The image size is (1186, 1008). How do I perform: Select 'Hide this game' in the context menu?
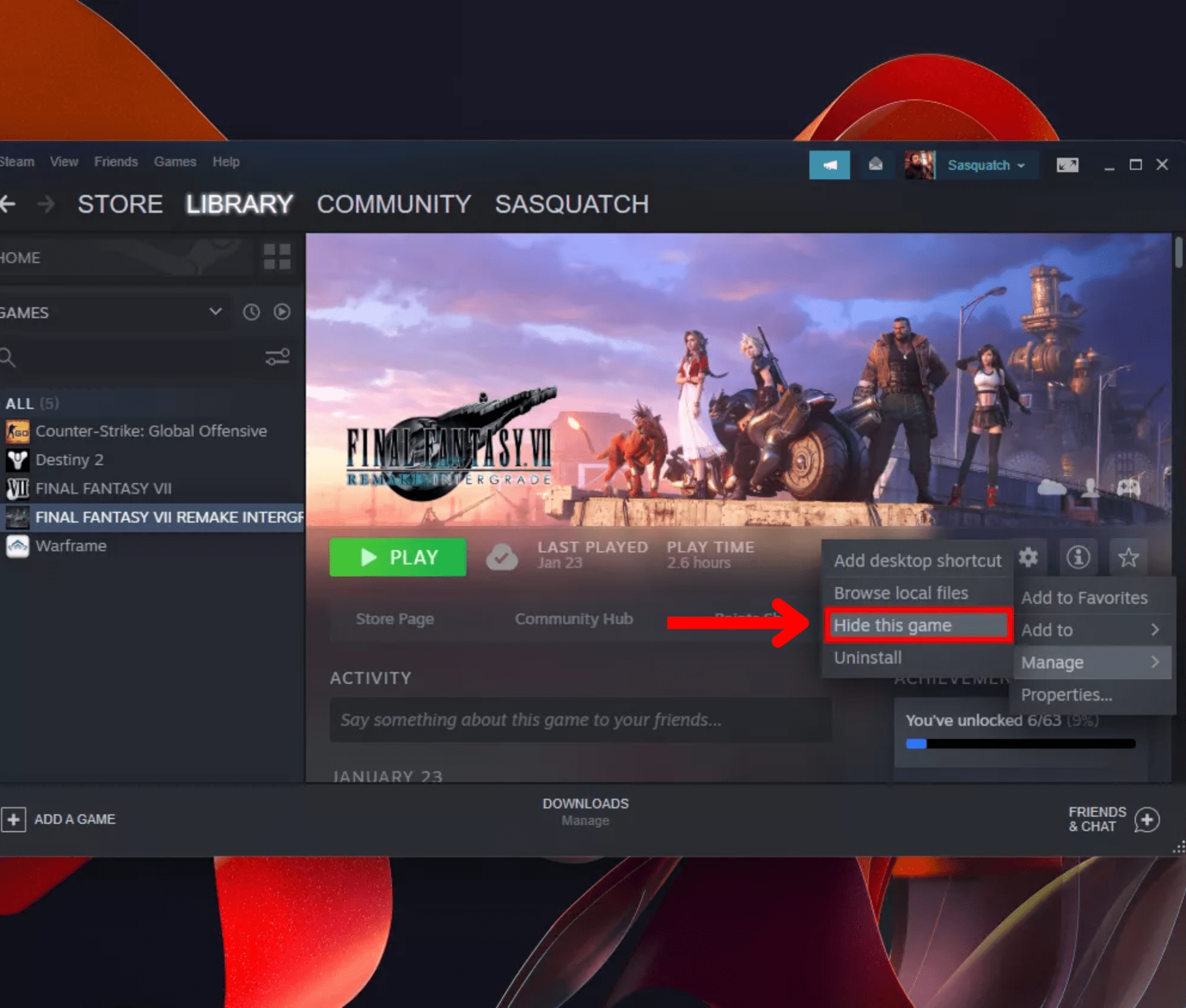(893, 625)
